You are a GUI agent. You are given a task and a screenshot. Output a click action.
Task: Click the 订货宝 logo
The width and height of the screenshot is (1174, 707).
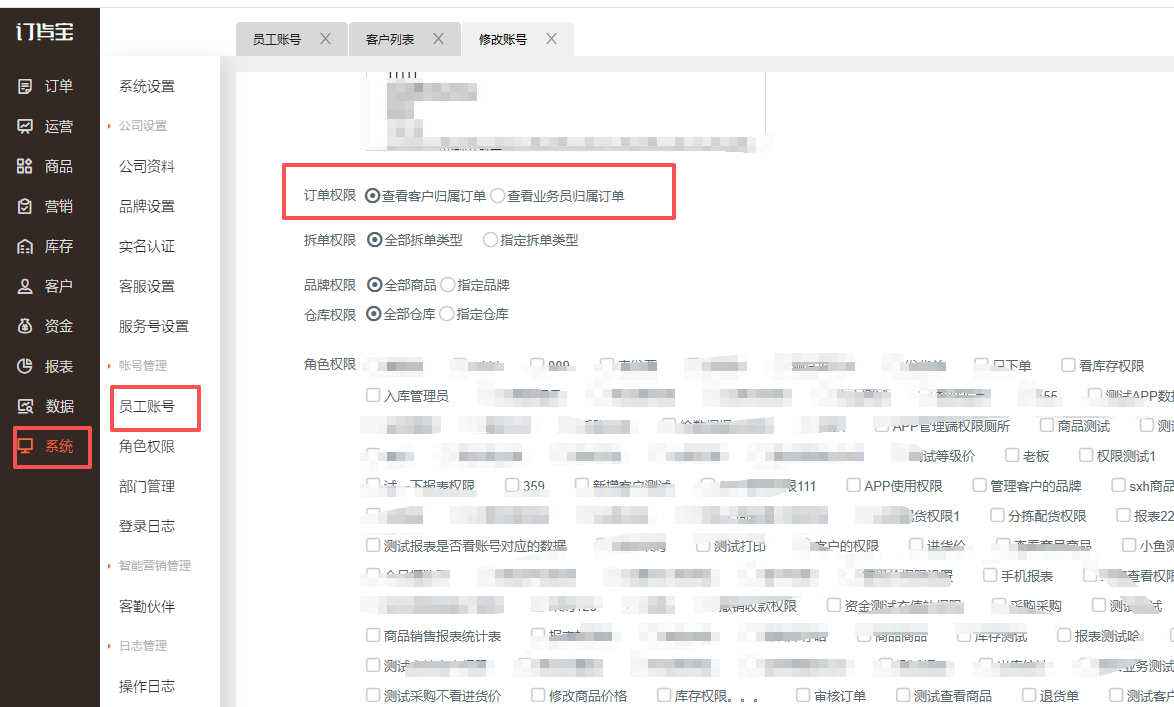44,31
